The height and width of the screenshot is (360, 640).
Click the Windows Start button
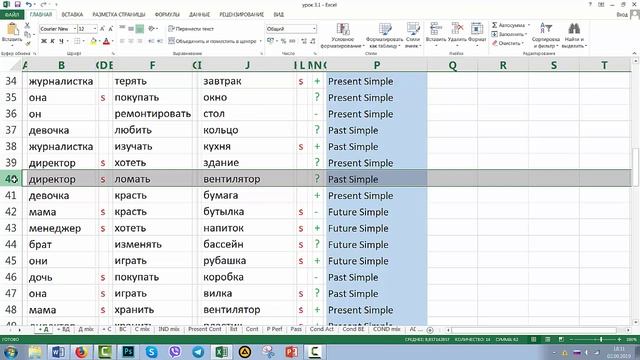10,352
